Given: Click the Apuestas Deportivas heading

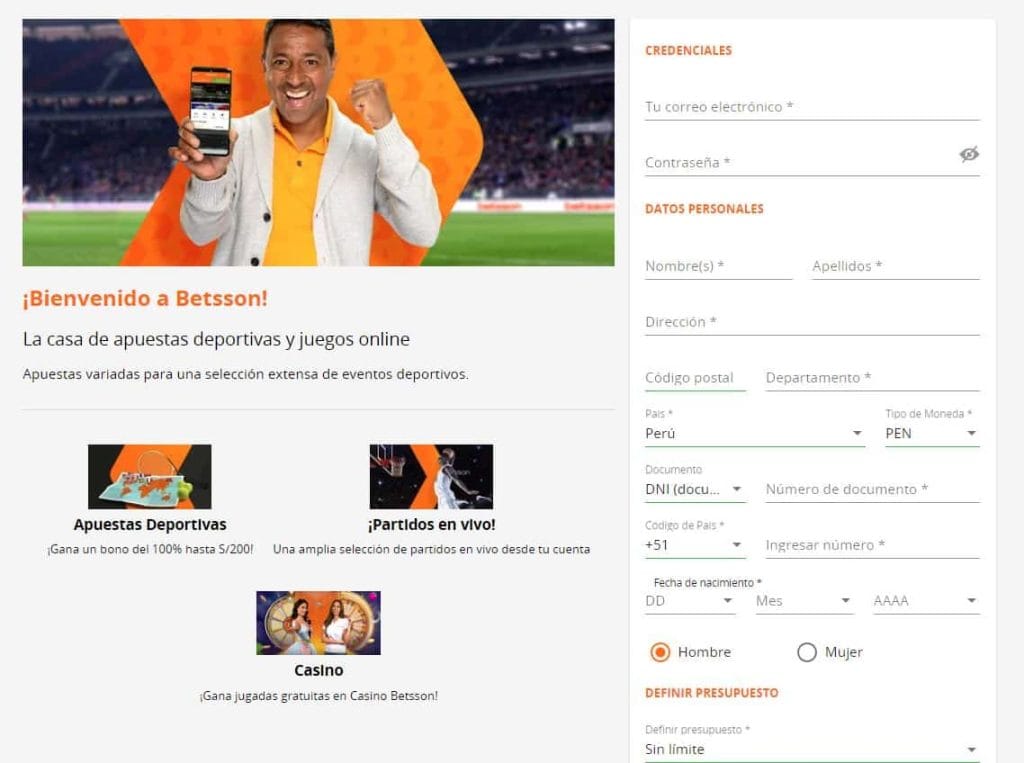Looking at the screenshot, I should point(150,525).
